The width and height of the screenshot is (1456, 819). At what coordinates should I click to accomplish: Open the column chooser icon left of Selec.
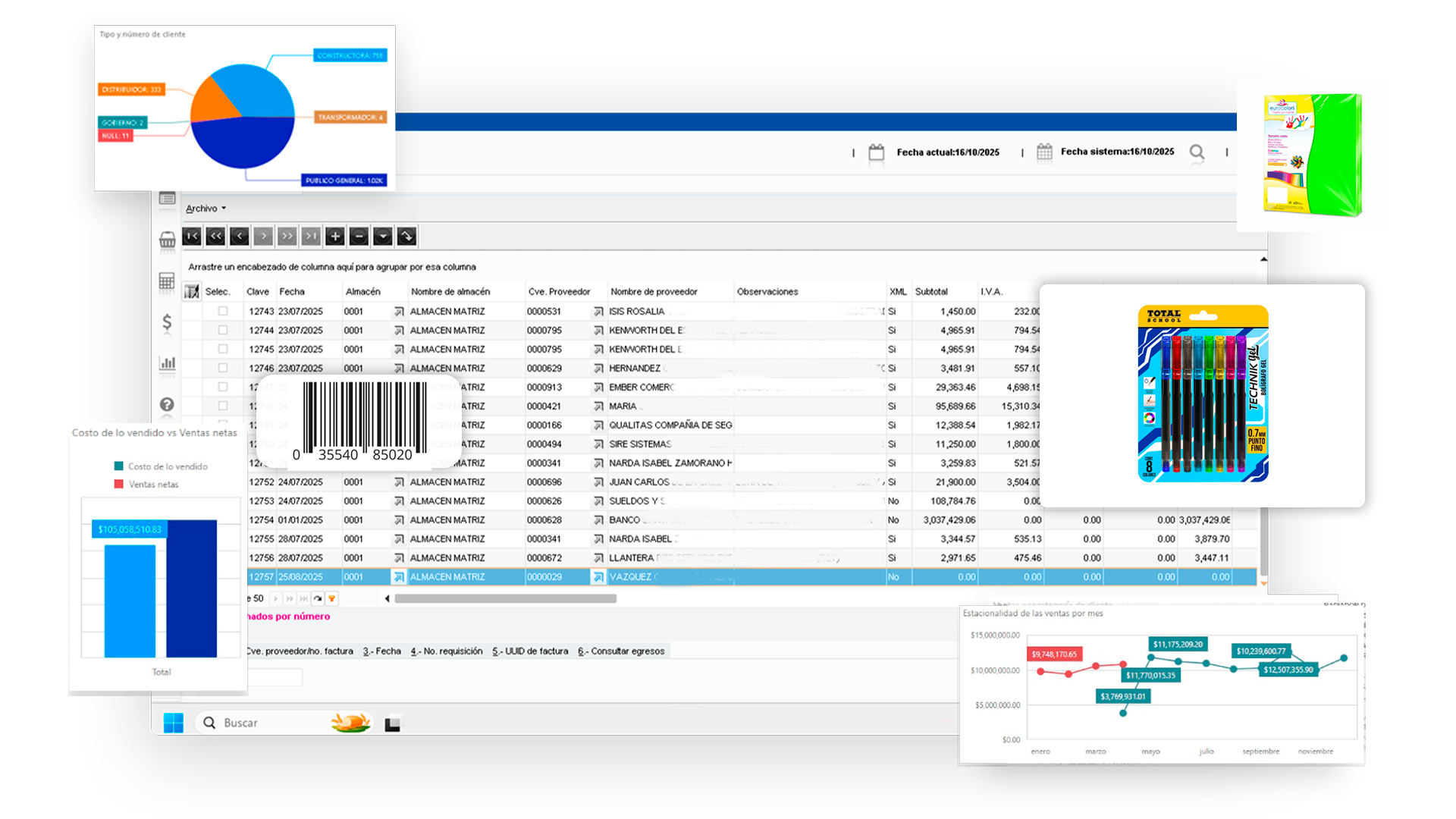pos(191,292)
